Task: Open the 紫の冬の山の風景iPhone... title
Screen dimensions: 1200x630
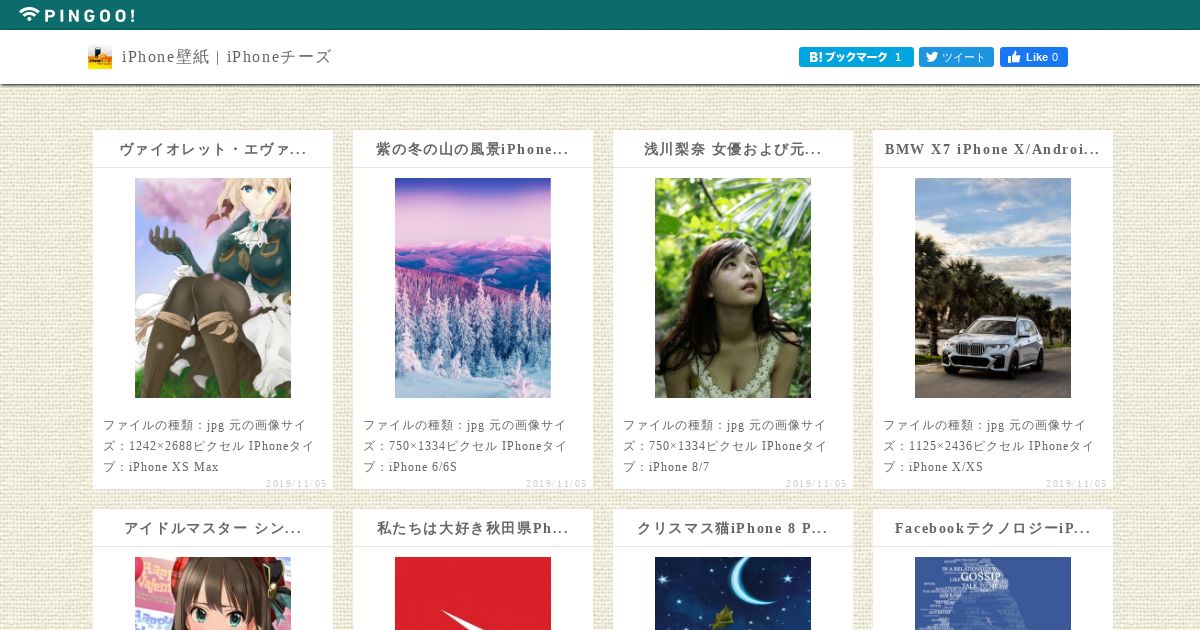Action: point(473,149)
